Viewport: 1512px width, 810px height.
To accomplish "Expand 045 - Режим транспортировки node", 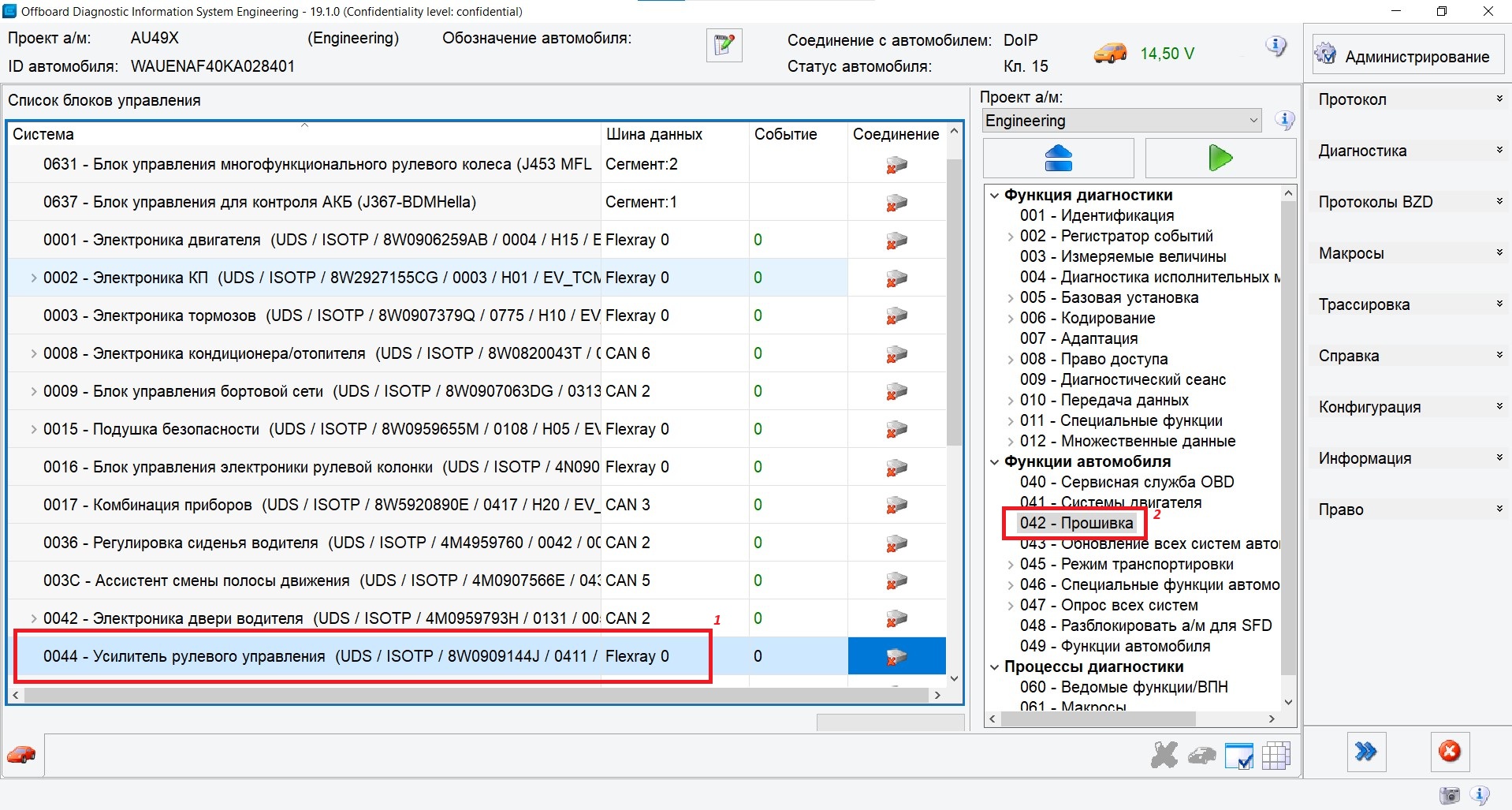I will tap(1011, 565).
